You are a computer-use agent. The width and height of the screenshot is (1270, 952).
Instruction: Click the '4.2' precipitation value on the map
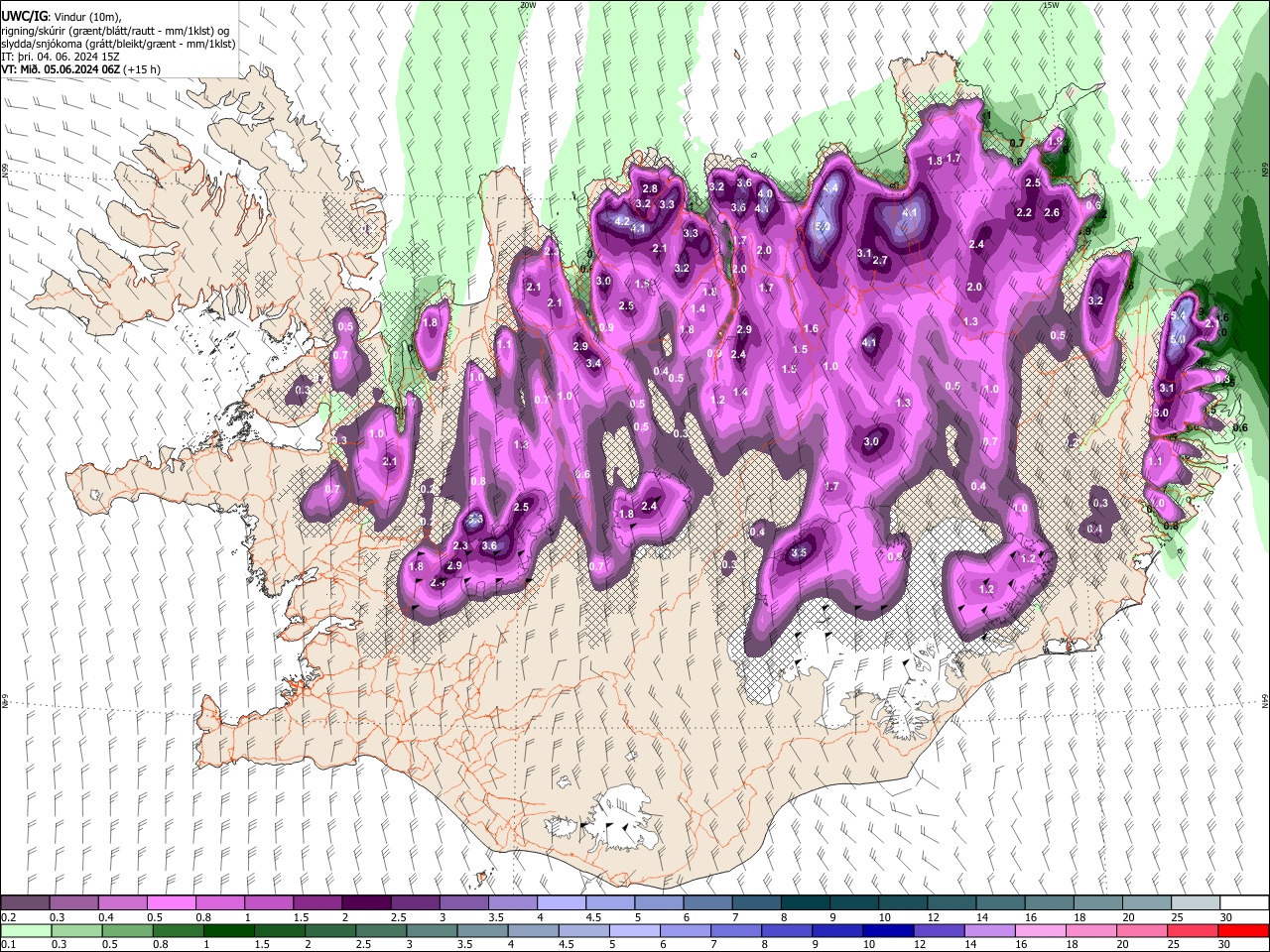point(623,220)
